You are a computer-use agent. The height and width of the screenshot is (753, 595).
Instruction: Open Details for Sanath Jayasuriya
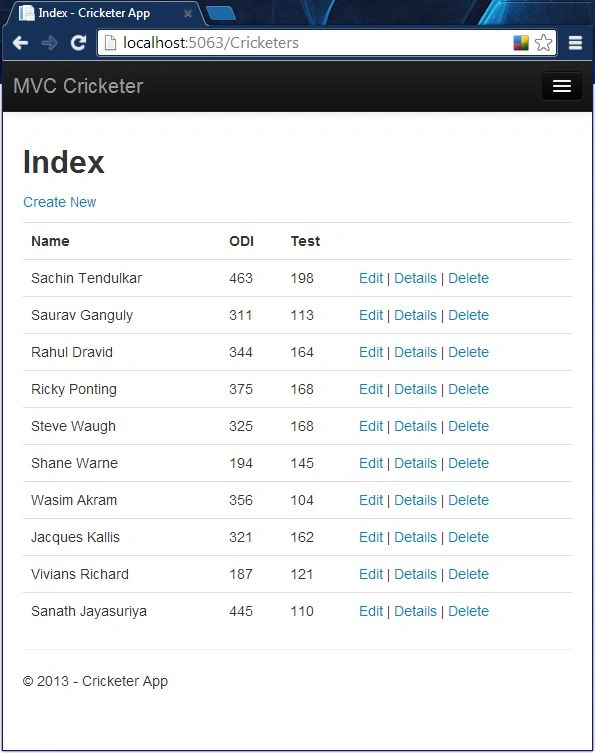click(x=415, y=611)
